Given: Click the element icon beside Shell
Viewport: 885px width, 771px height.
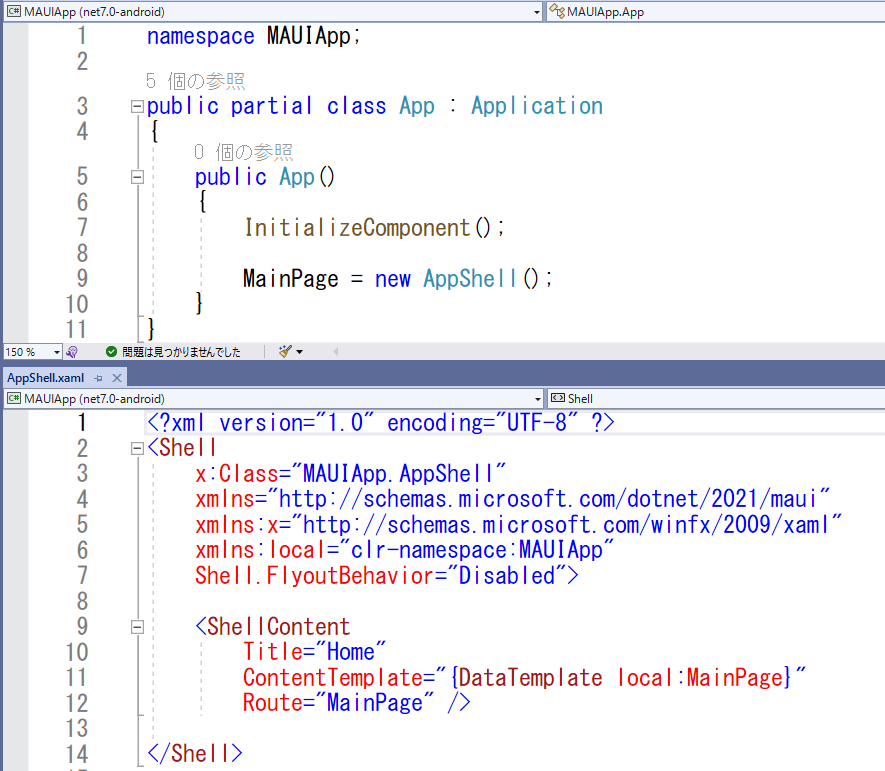Looking at the screenshot, I should click(x=558, y=398).
